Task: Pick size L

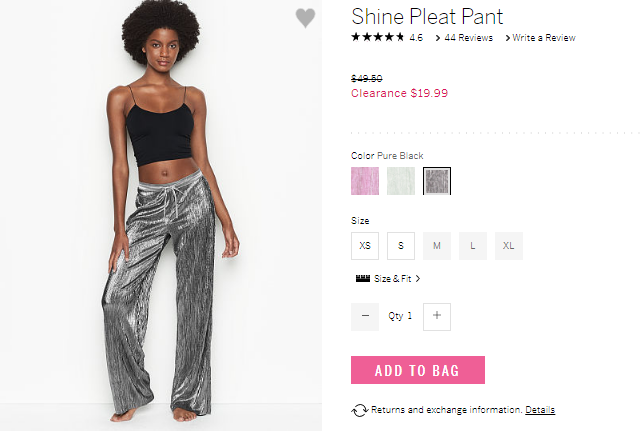Action: pyautogui.click(x=473, y=246)
